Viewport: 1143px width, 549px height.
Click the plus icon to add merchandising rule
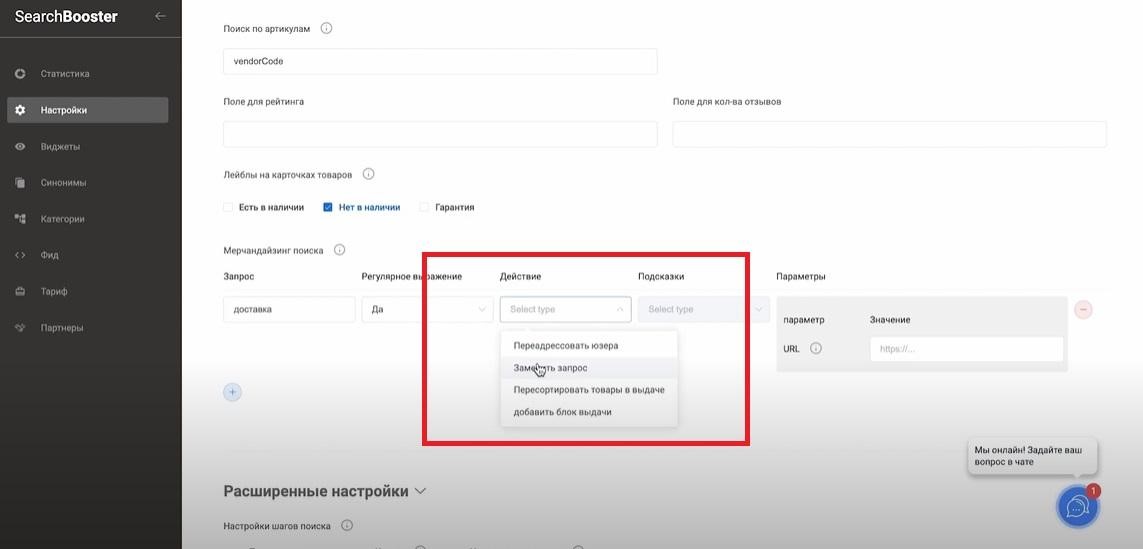(x=232, y=392)
